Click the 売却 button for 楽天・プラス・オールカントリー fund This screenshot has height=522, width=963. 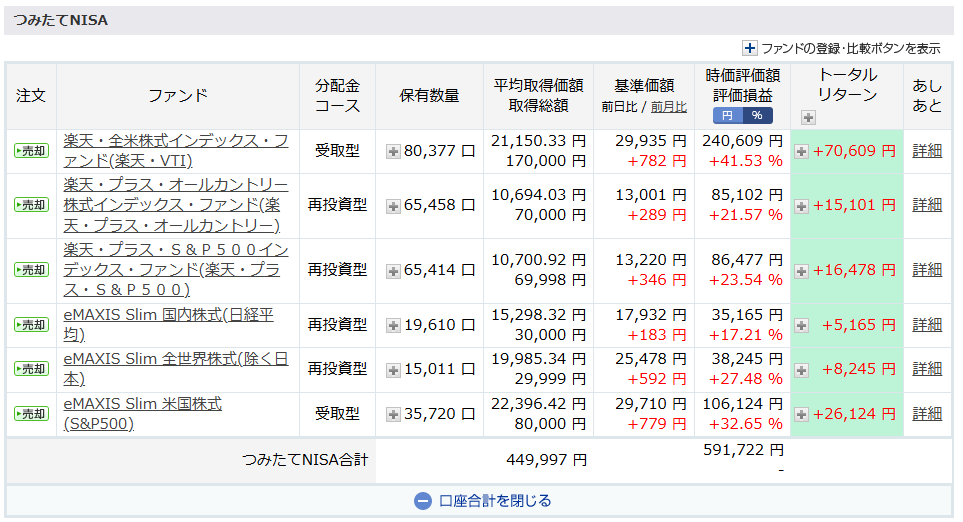(x=31, y=205)
